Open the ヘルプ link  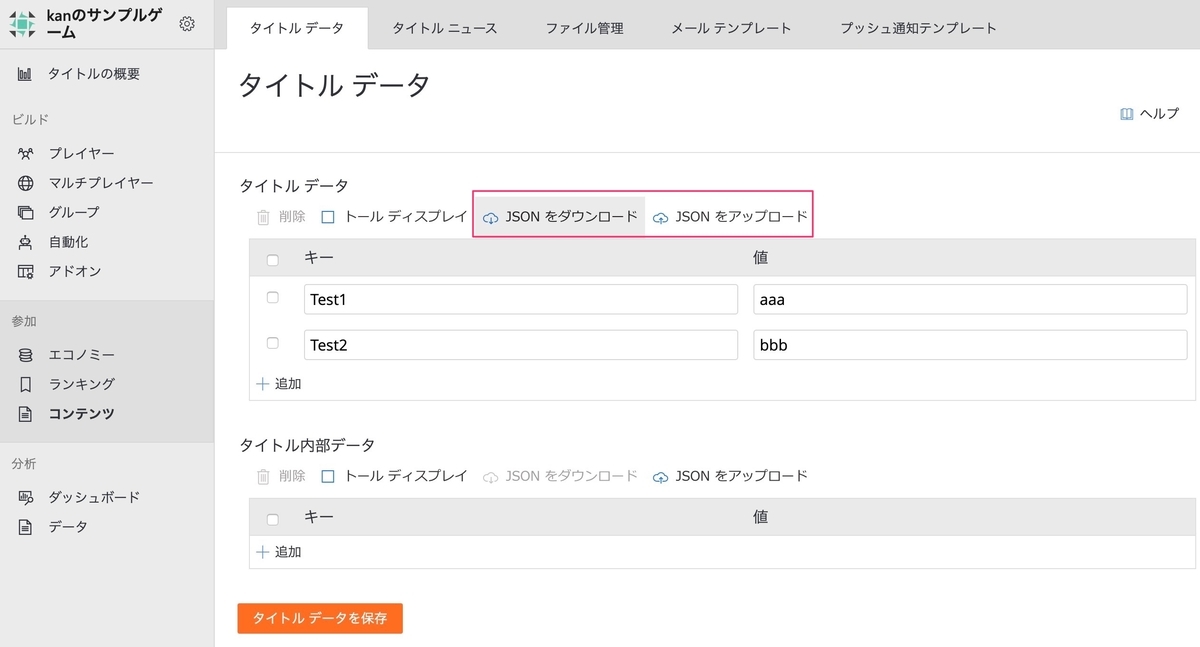pos(1149,114)
